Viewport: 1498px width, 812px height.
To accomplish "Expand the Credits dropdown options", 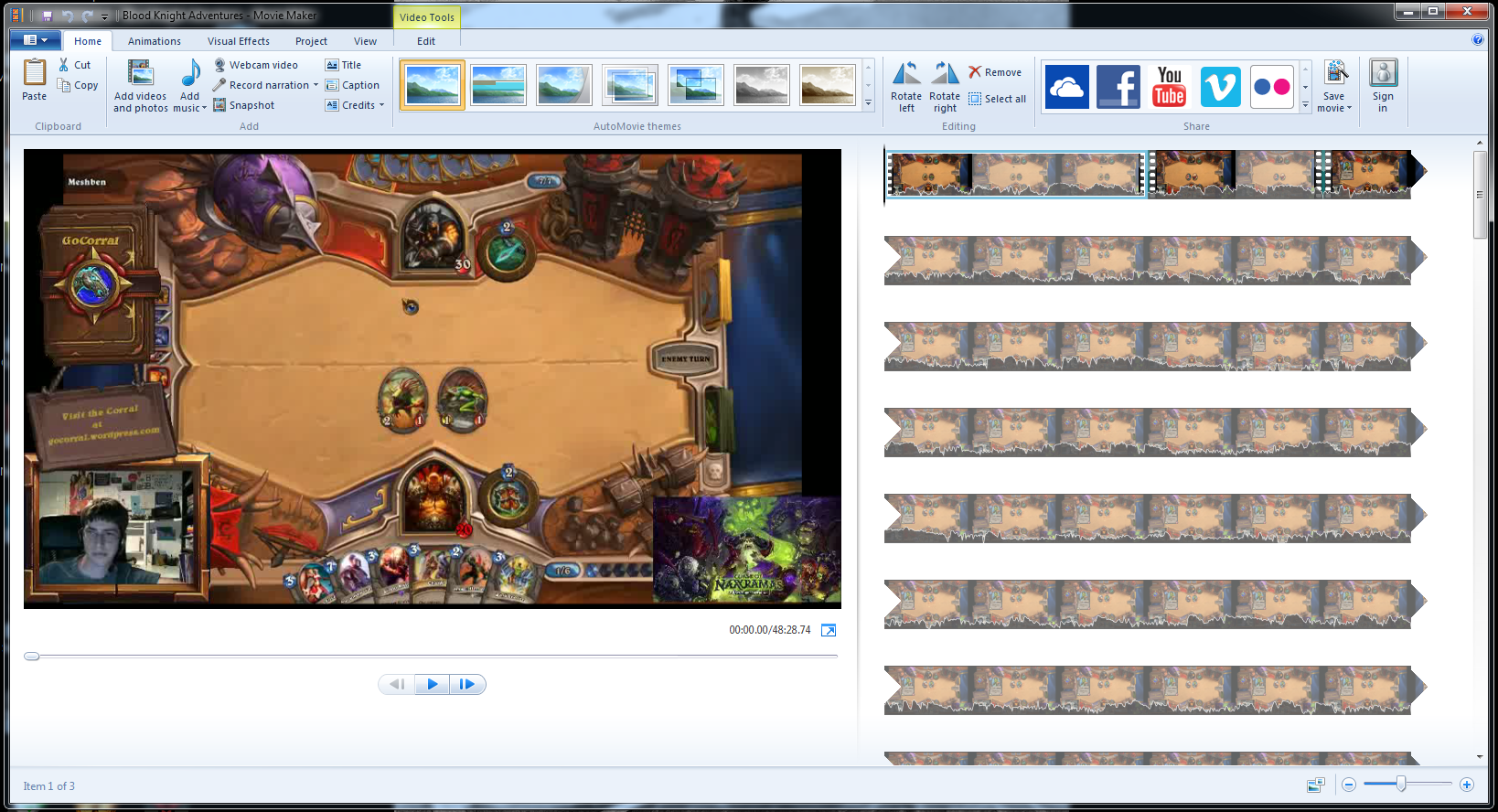I will point(381,105).
